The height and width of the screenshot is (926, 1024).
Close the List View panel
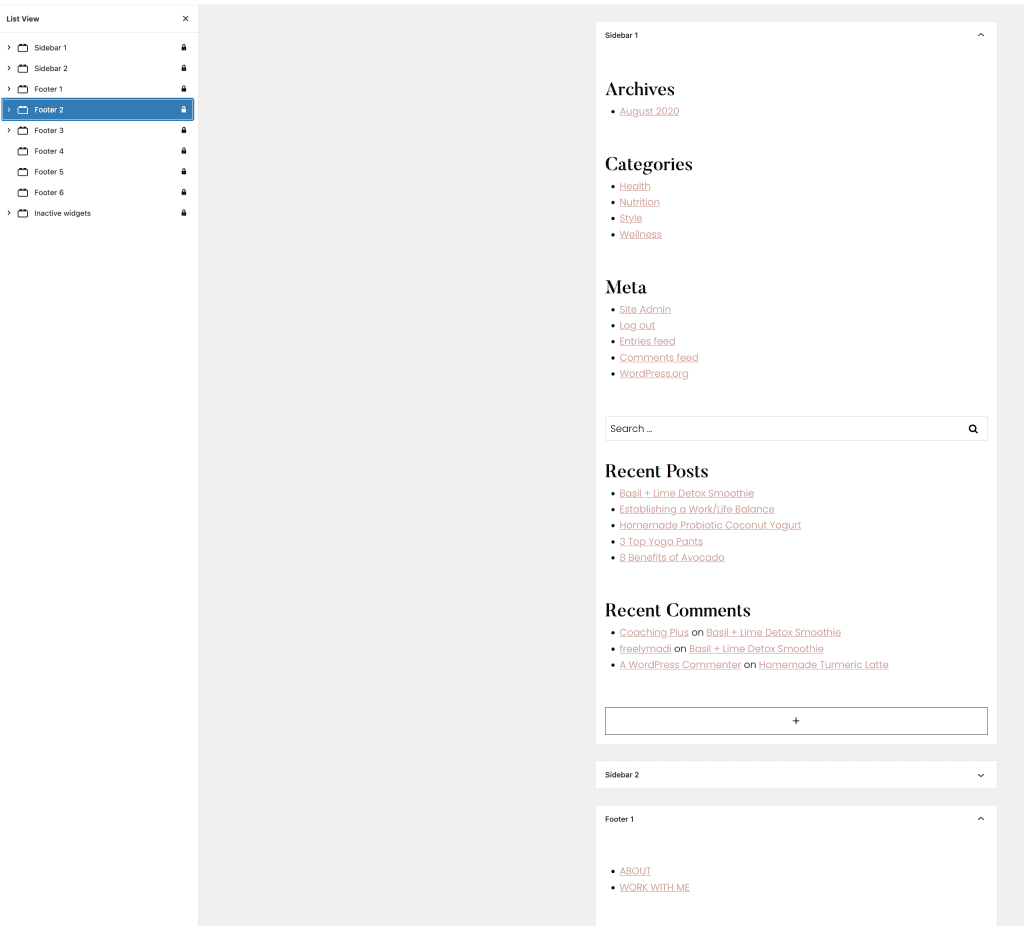[x=185, y=19]
